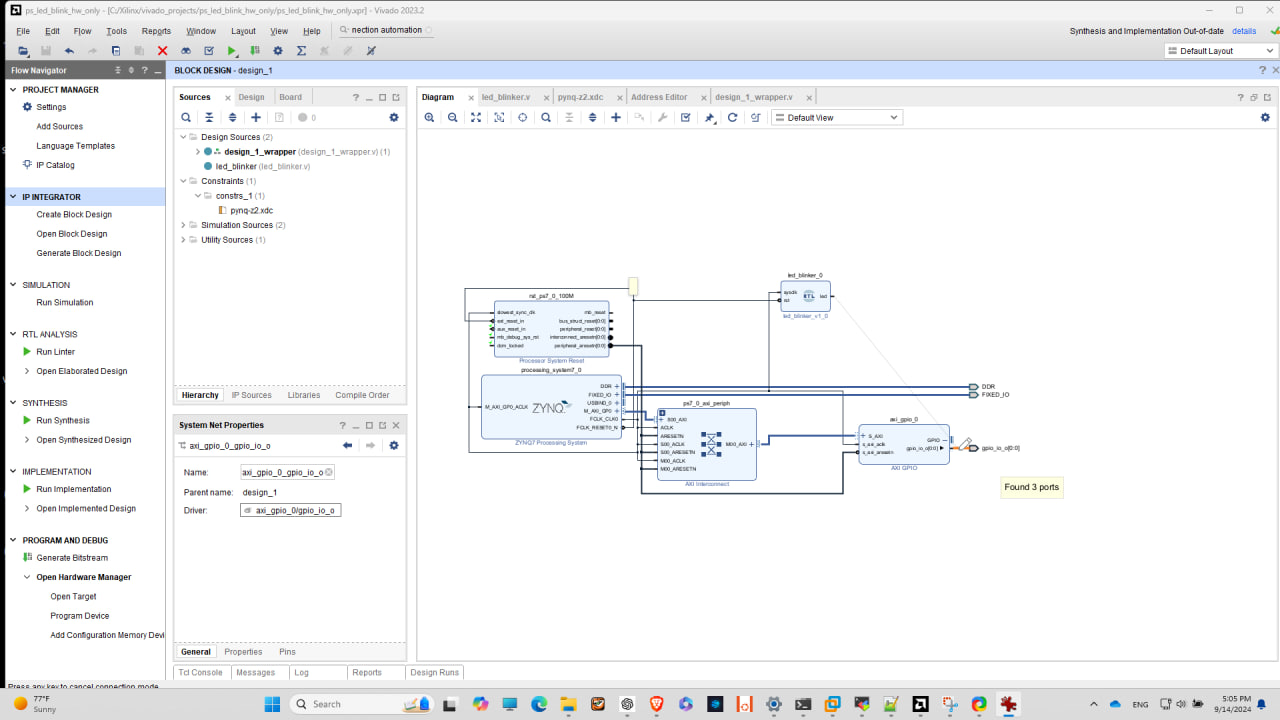Expand the Utility Sources node
Image resolution: width=1280 pixels, height=720 pixels.
click(x=183, y=240)
